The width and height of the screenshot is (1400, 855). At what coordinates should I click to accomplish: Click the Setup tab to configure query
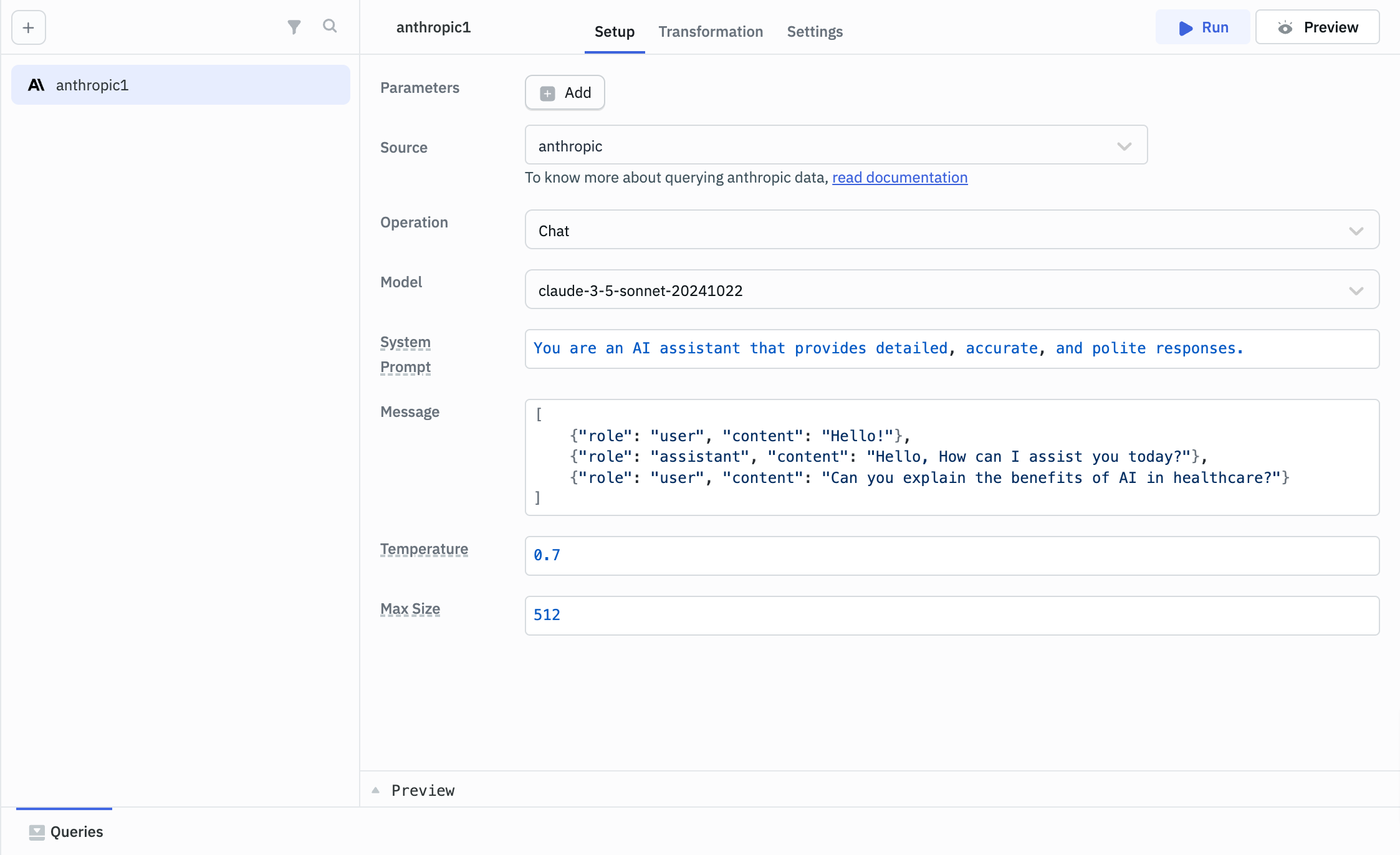(x=614, y=31)
